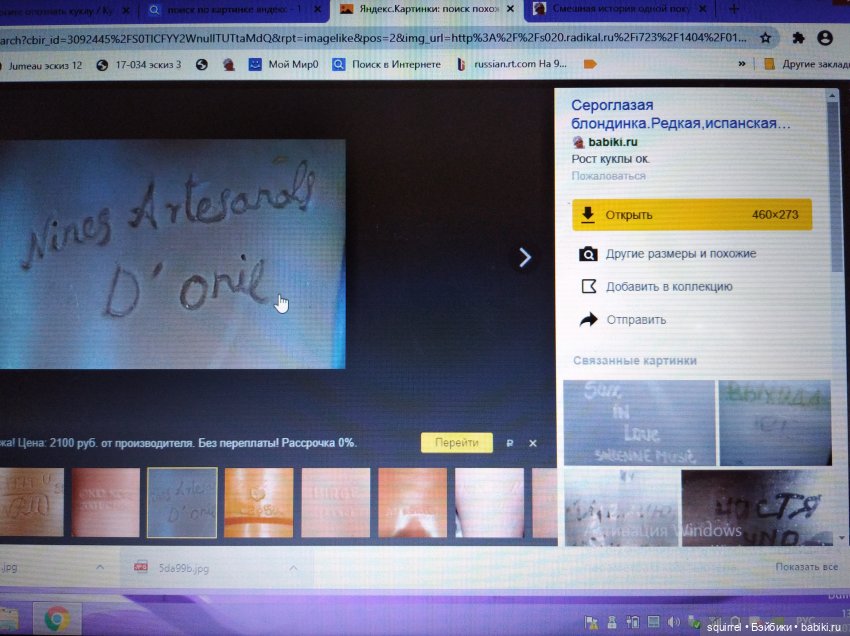
Task: Click the bookmark icon to add to collection
Action: point(589,287)
